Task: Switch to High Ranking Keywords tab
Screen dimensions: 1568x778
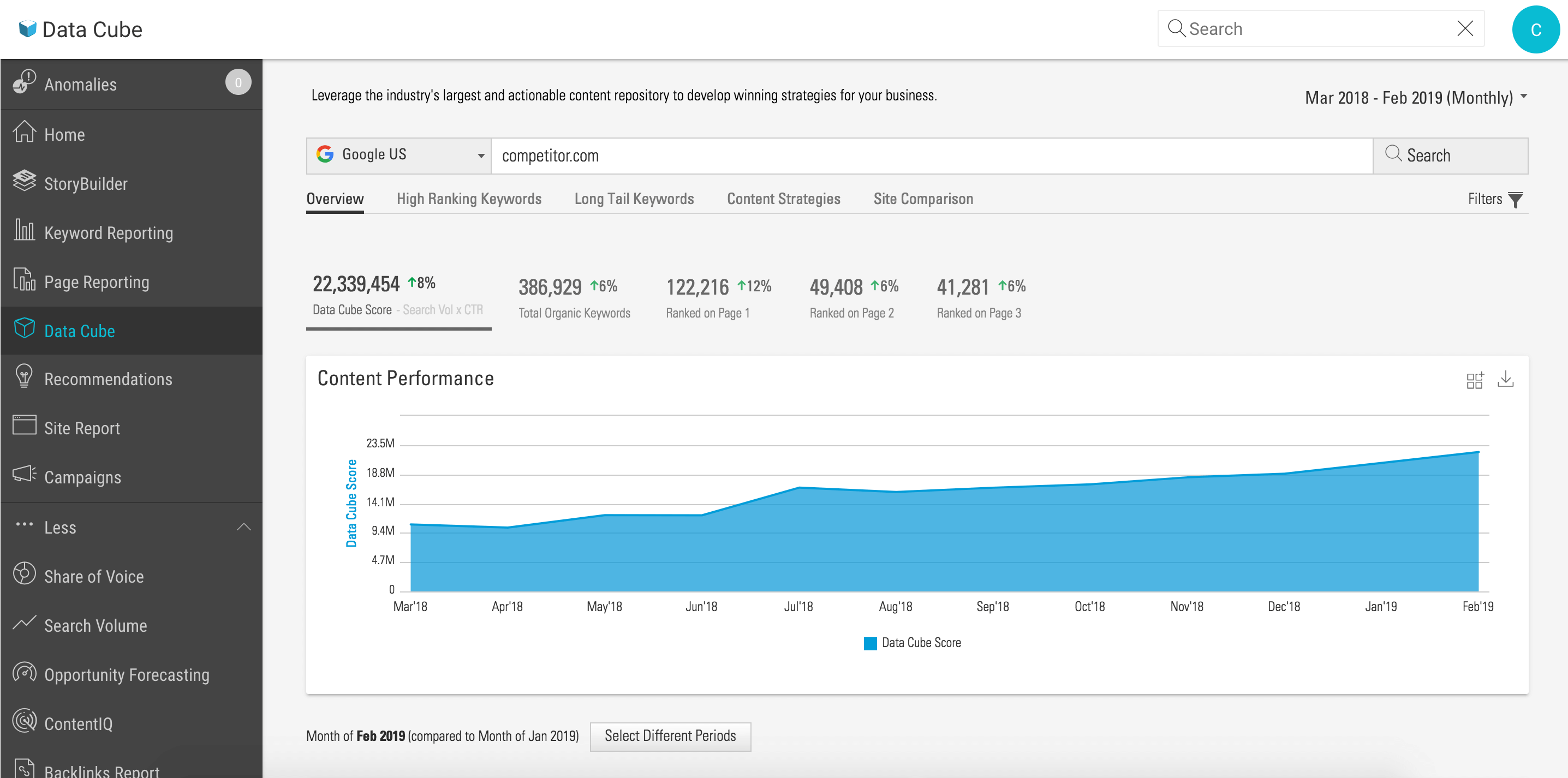Action: click(x=469, y=199)
